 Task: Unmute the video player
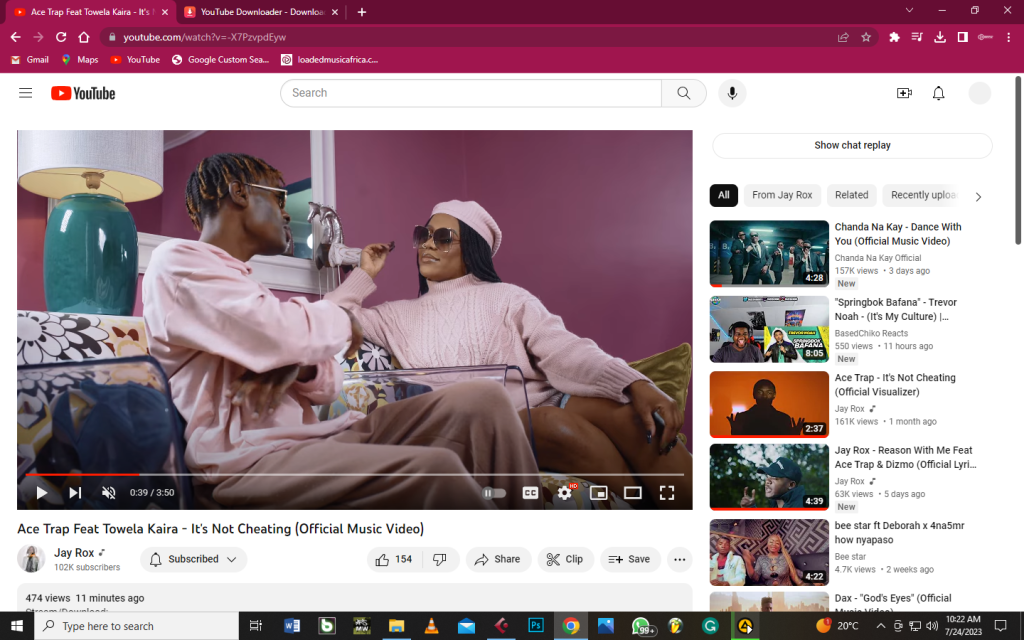pos(108,492)
